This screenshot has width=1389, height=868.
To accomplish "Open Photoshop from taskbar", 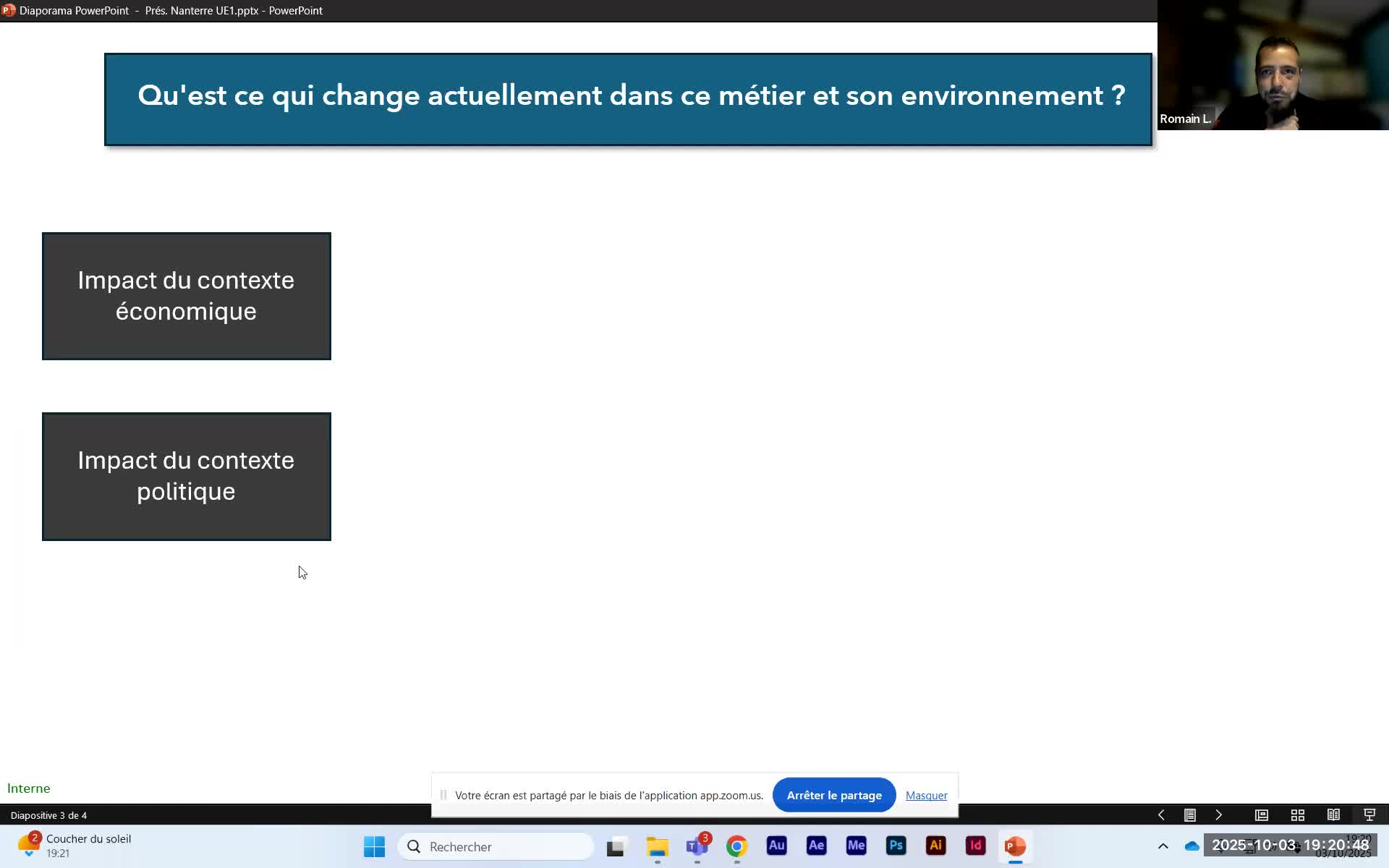I will pyautogui.click(x=896, y=846).
